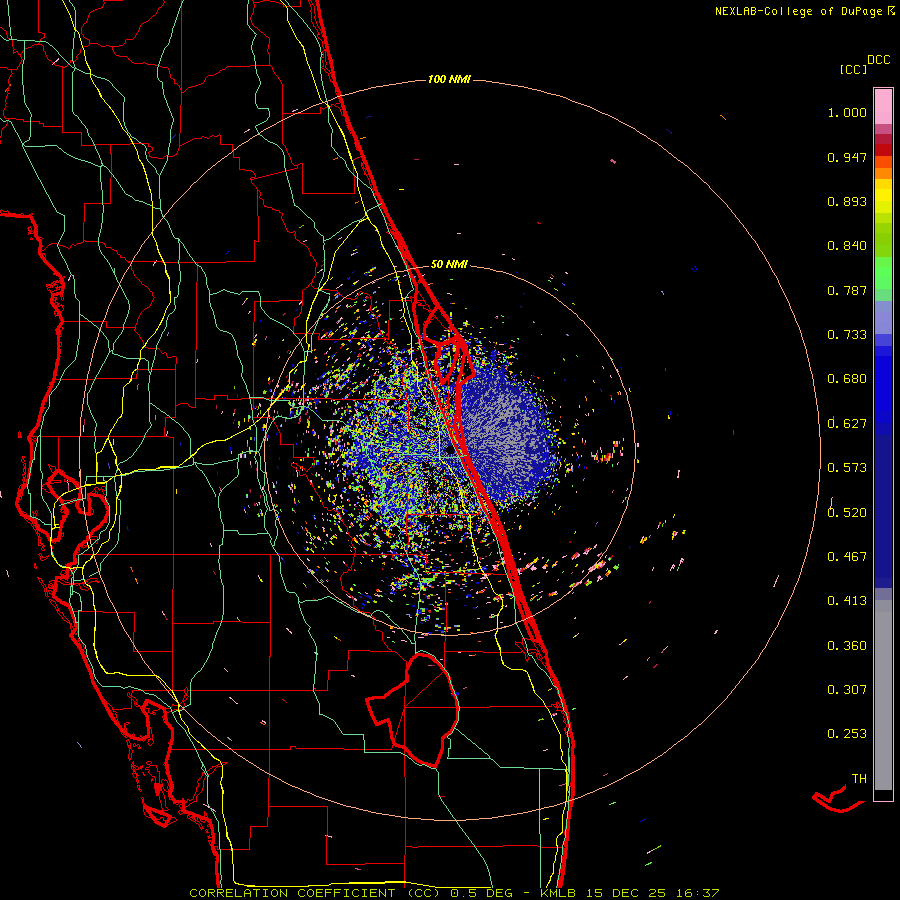The image size is (900, 900).
Task: Select the bright green segment of the color bar
Action: (883, 273)
